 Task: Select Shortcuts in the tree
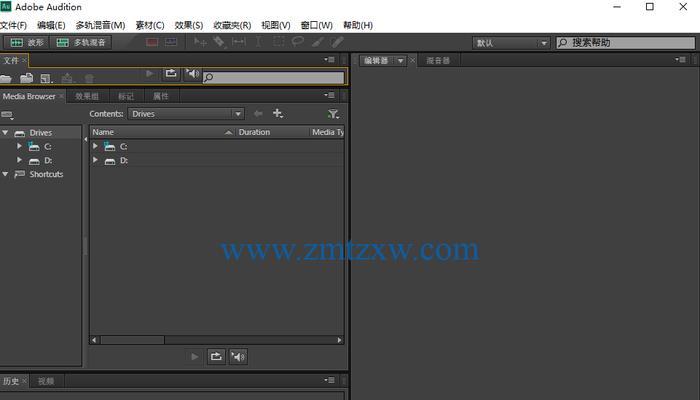[46, 174]
